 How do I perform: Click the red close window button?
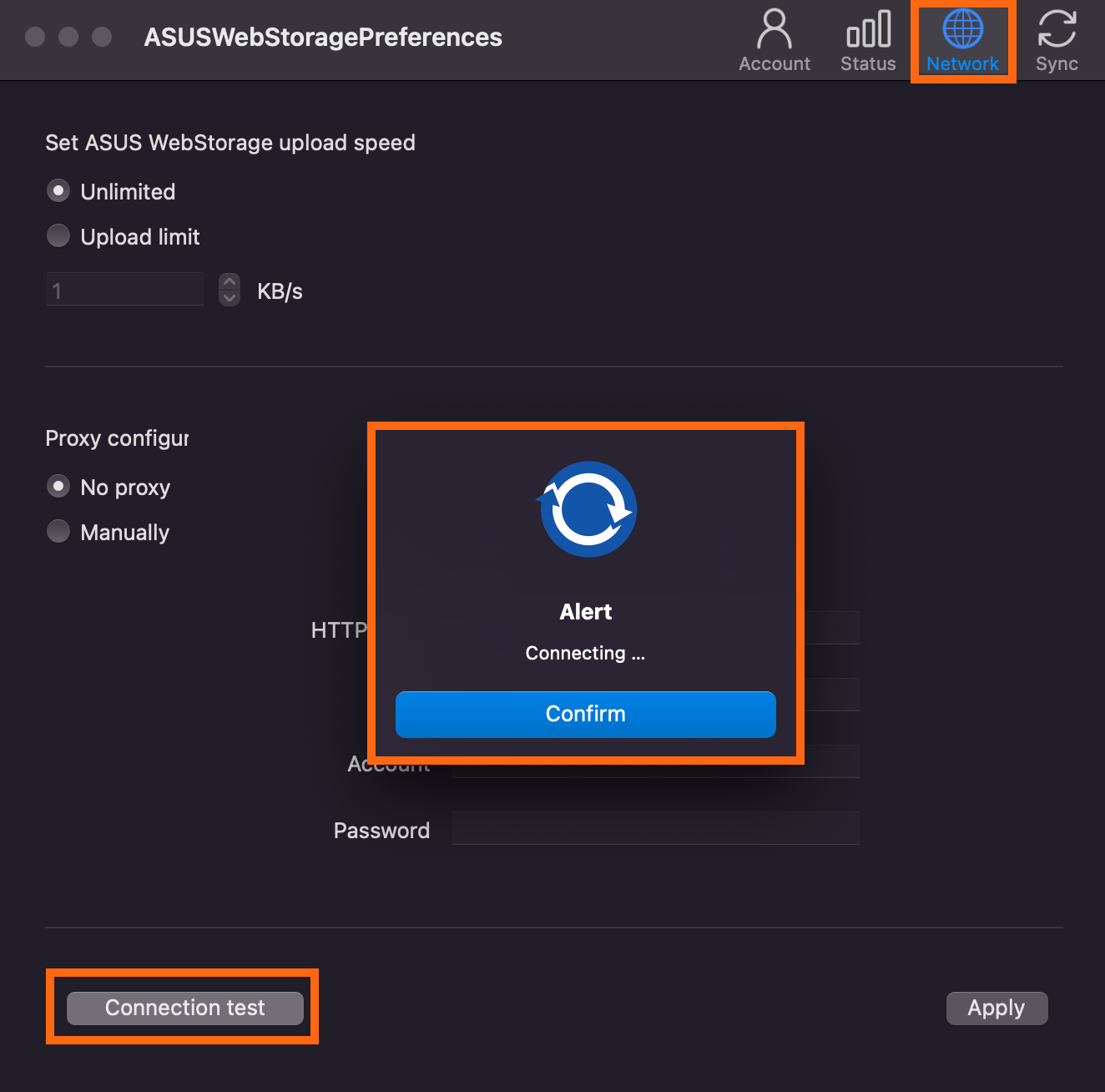coord(35,37)
